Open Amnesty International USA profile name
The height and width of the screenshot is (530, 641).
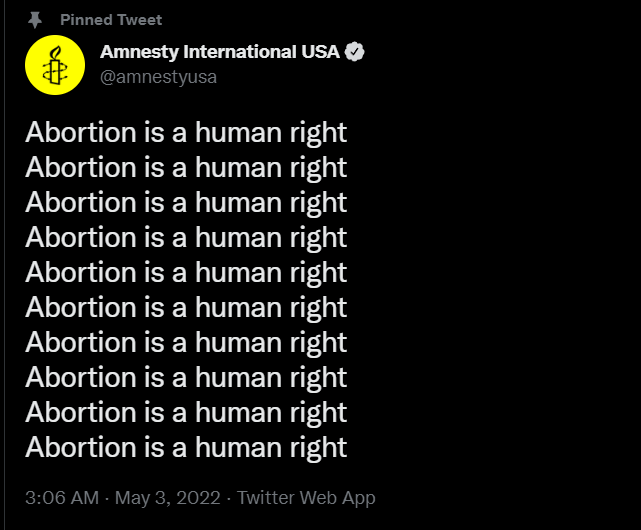pyautogui.click(x=220, y=52)
